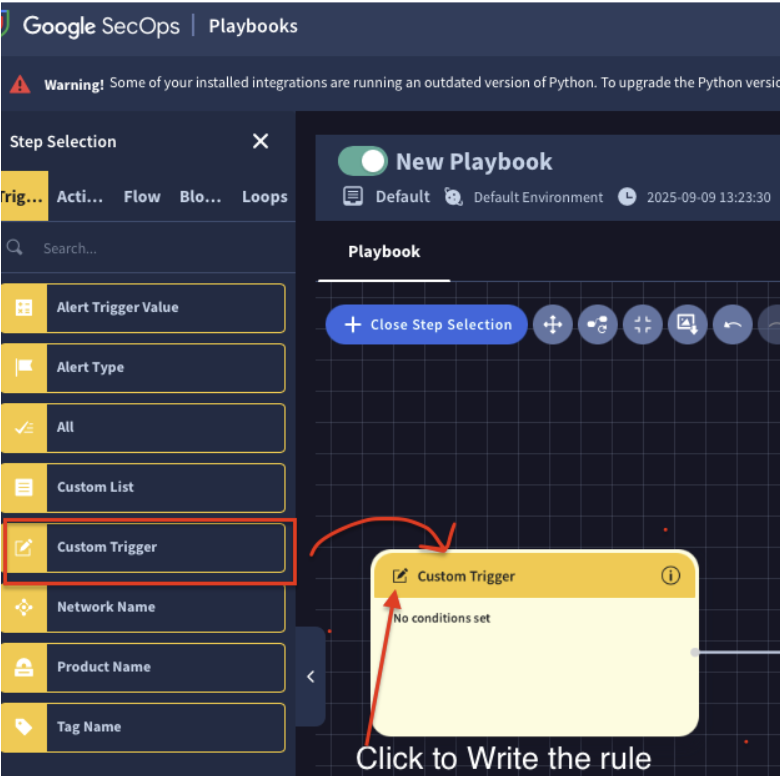Toggle the New Playbook enable switch

[x=362, y=161]
